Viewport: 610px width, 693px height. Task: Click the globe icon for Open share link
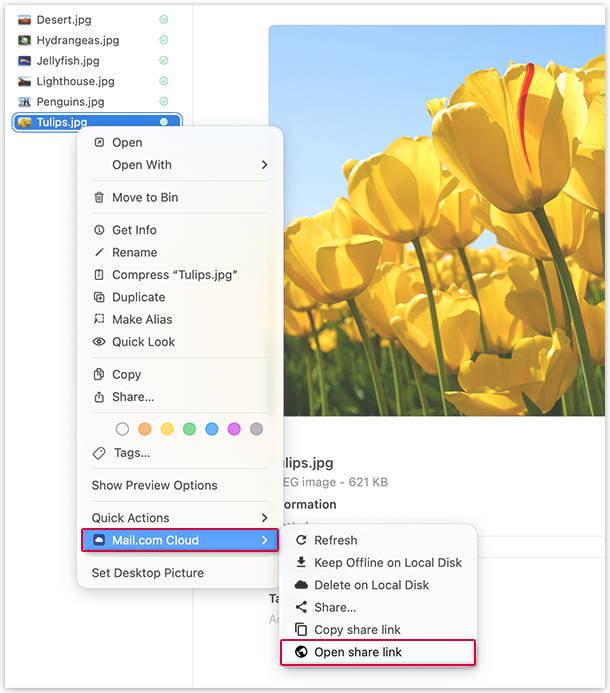tap(301, 652)
